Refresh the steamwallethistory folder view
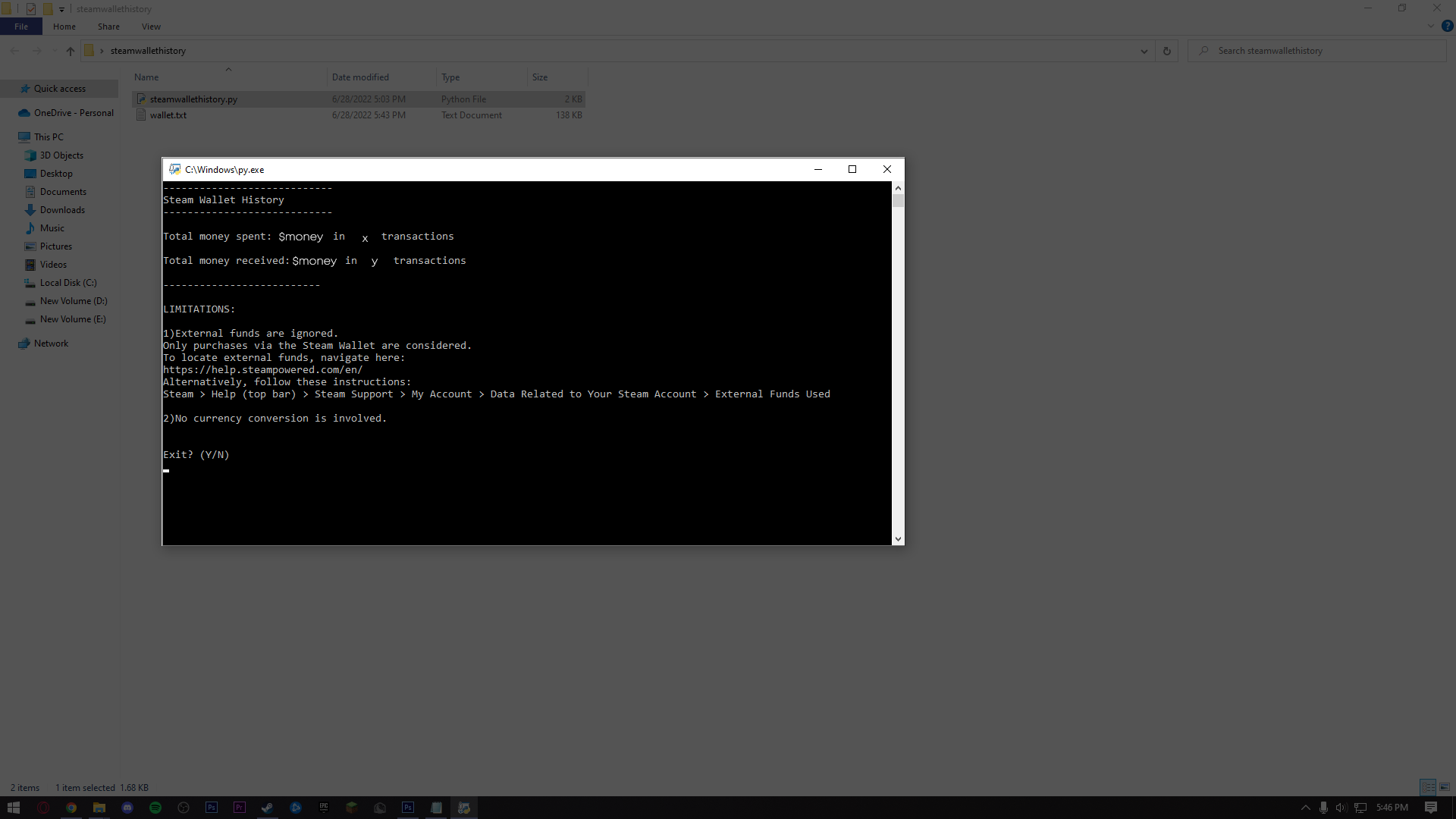1456x819 pixels. (x=1167, y=51)
